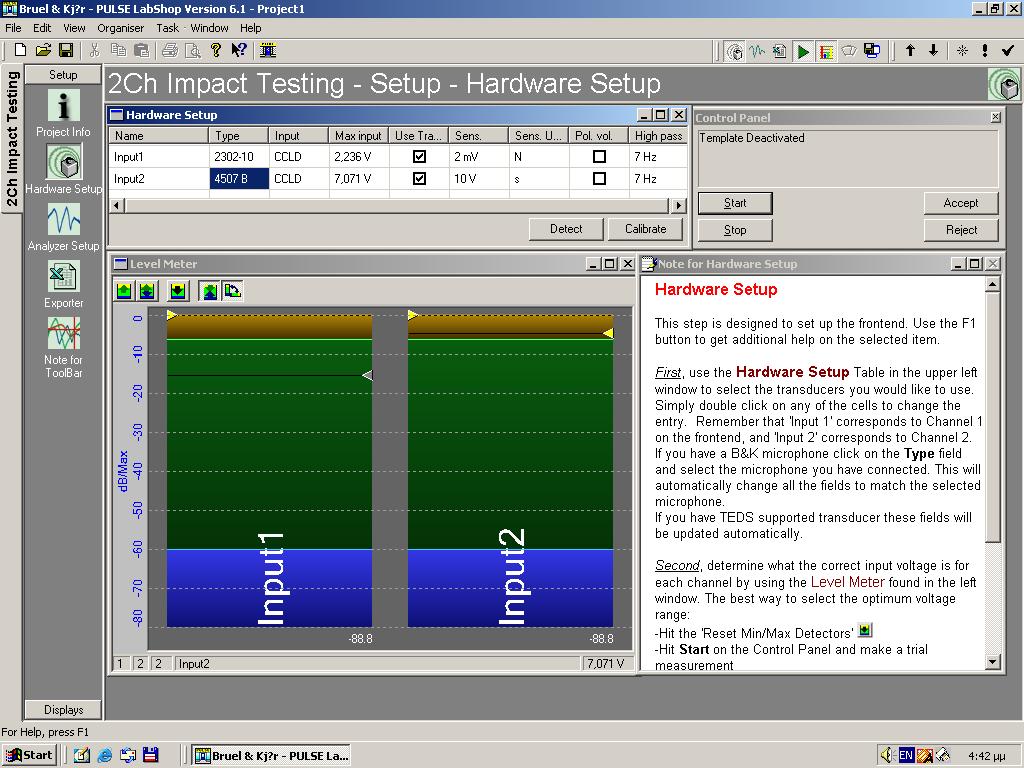Open a project with the folder icon
Image resolution: width=1024 pixels, height=768 pixels.
tap(43, 50)
